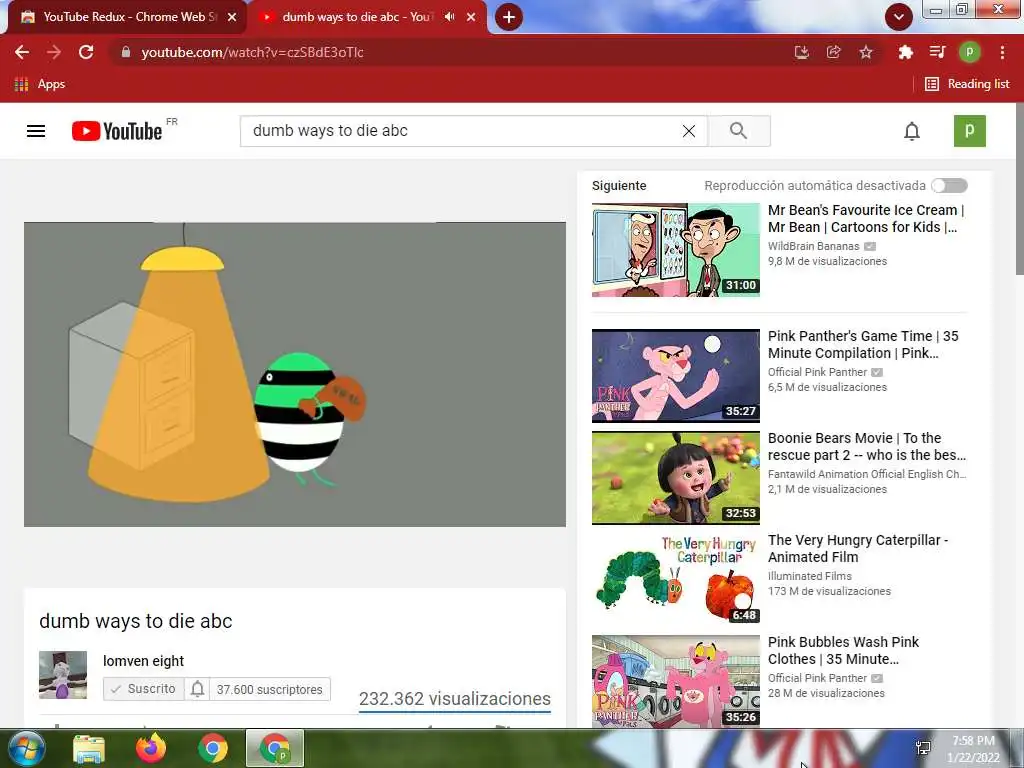Open WildBrain Bananas channel name
1024x768 pixels.
814,246
